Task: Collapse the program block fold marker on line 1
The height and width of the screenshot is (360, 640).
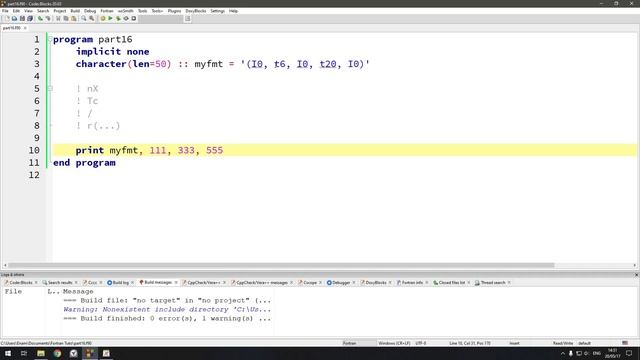Action: pos(50,39)
